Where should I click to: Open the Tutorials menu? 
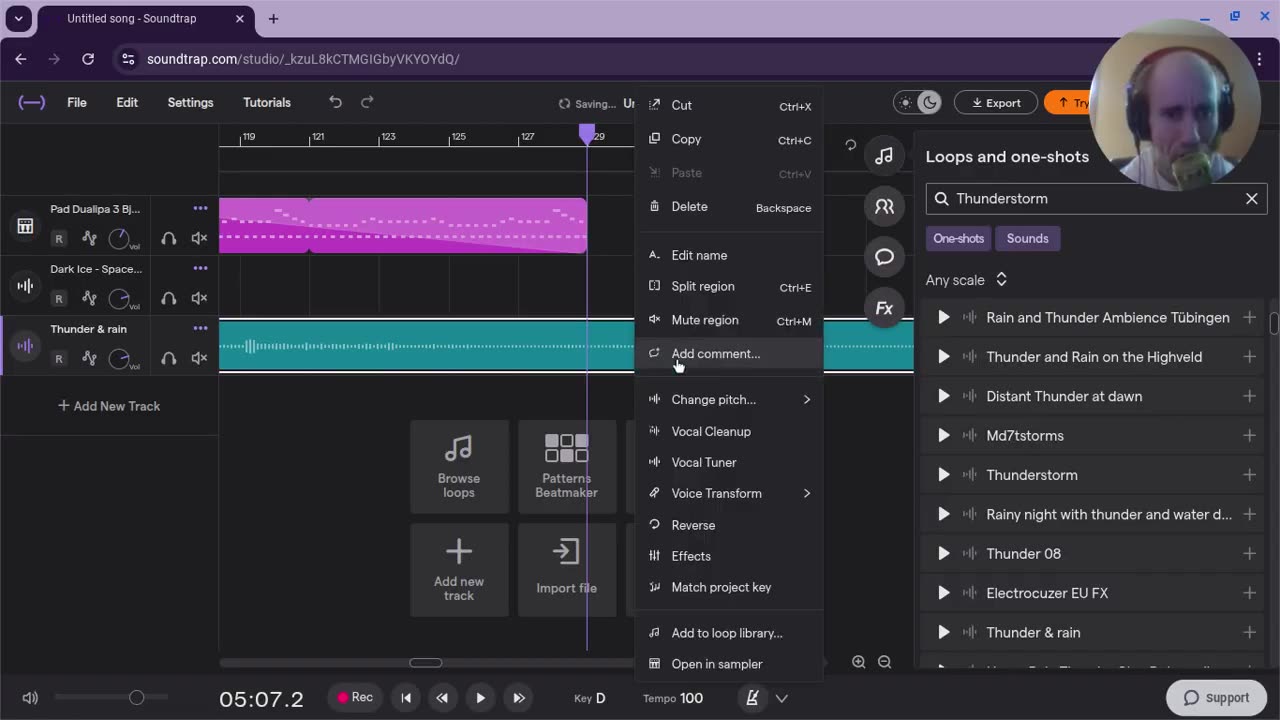267,102
